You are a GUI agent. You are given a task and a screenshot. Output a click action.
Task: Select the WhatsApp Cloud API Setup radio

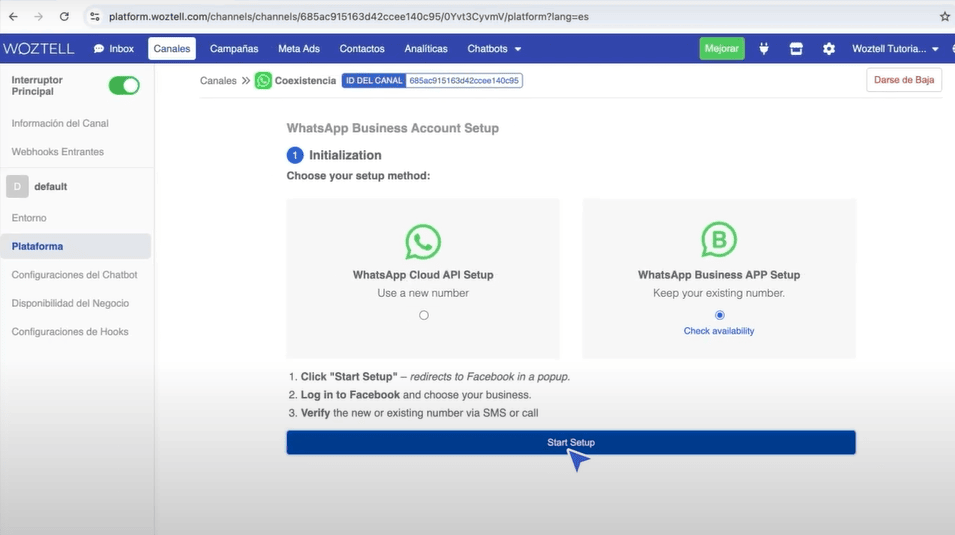424,315
